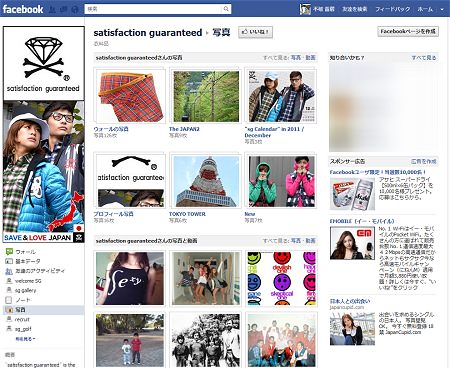
Task: Click the recruit sidebar icon
Action: click(x=9, y=319)
